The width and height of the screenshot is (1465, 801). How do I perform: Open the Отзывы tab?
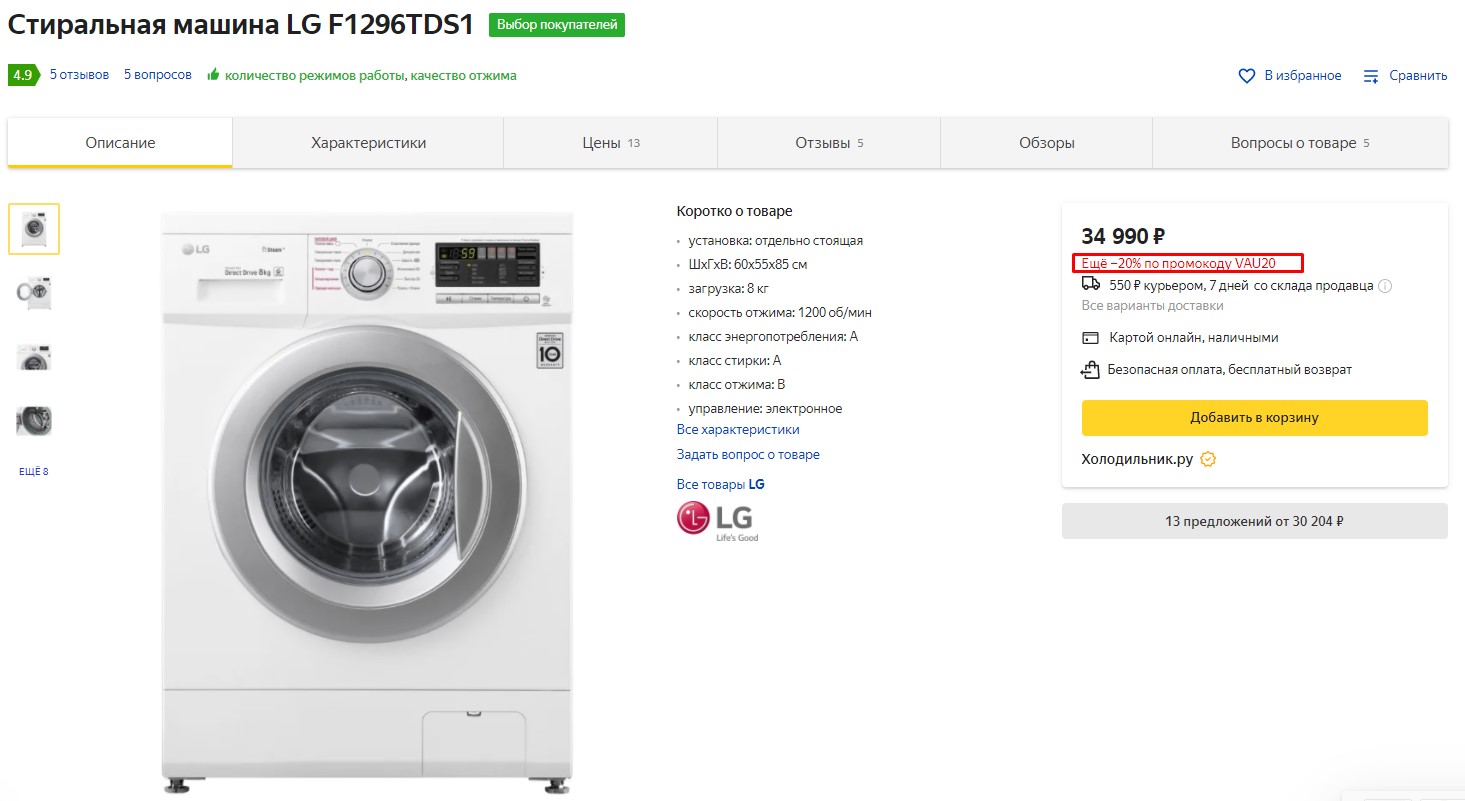click(x=829, y=143)
